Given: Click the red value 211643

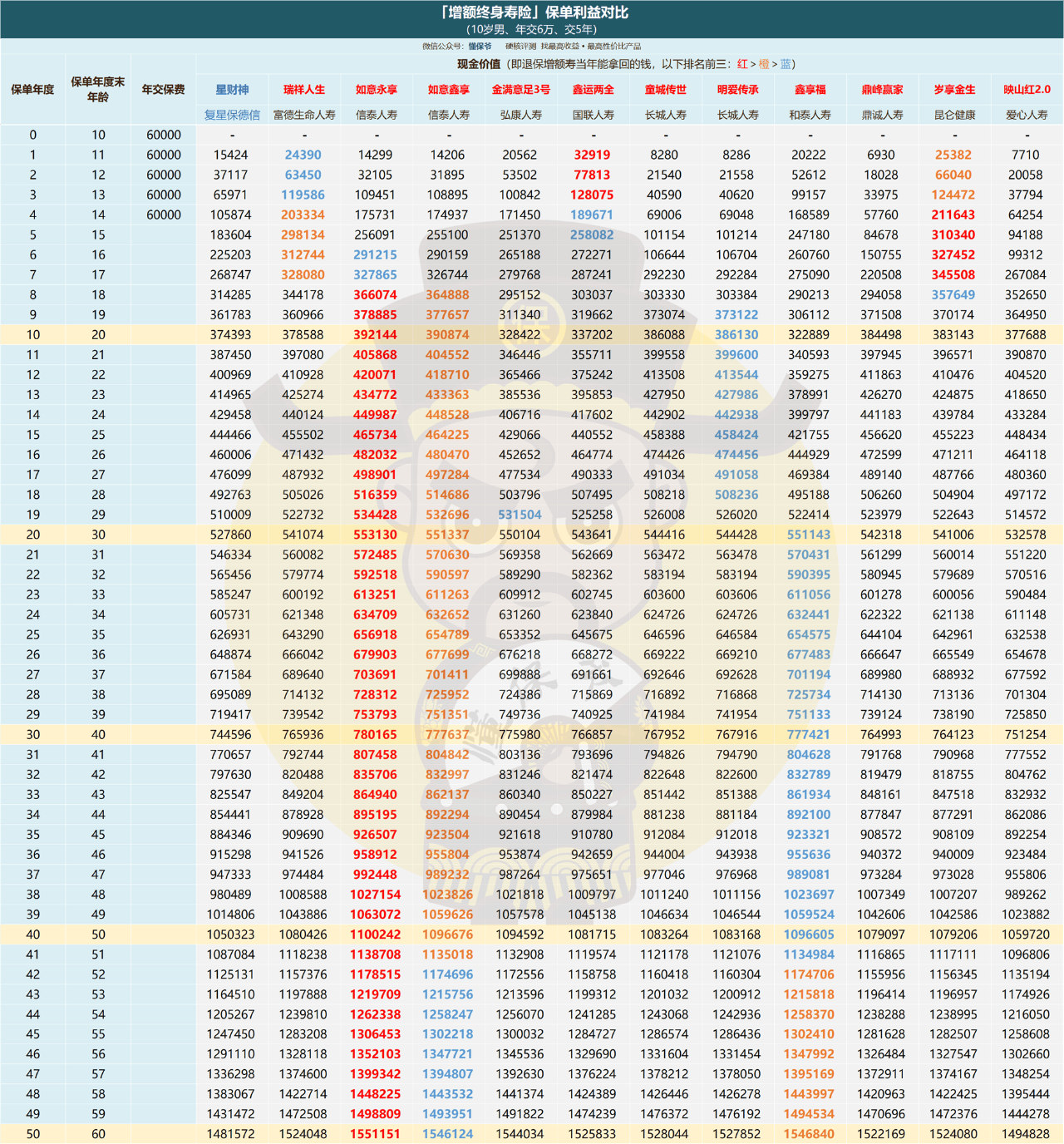Looking at the screenshot, I should click(x=953, y=214).
